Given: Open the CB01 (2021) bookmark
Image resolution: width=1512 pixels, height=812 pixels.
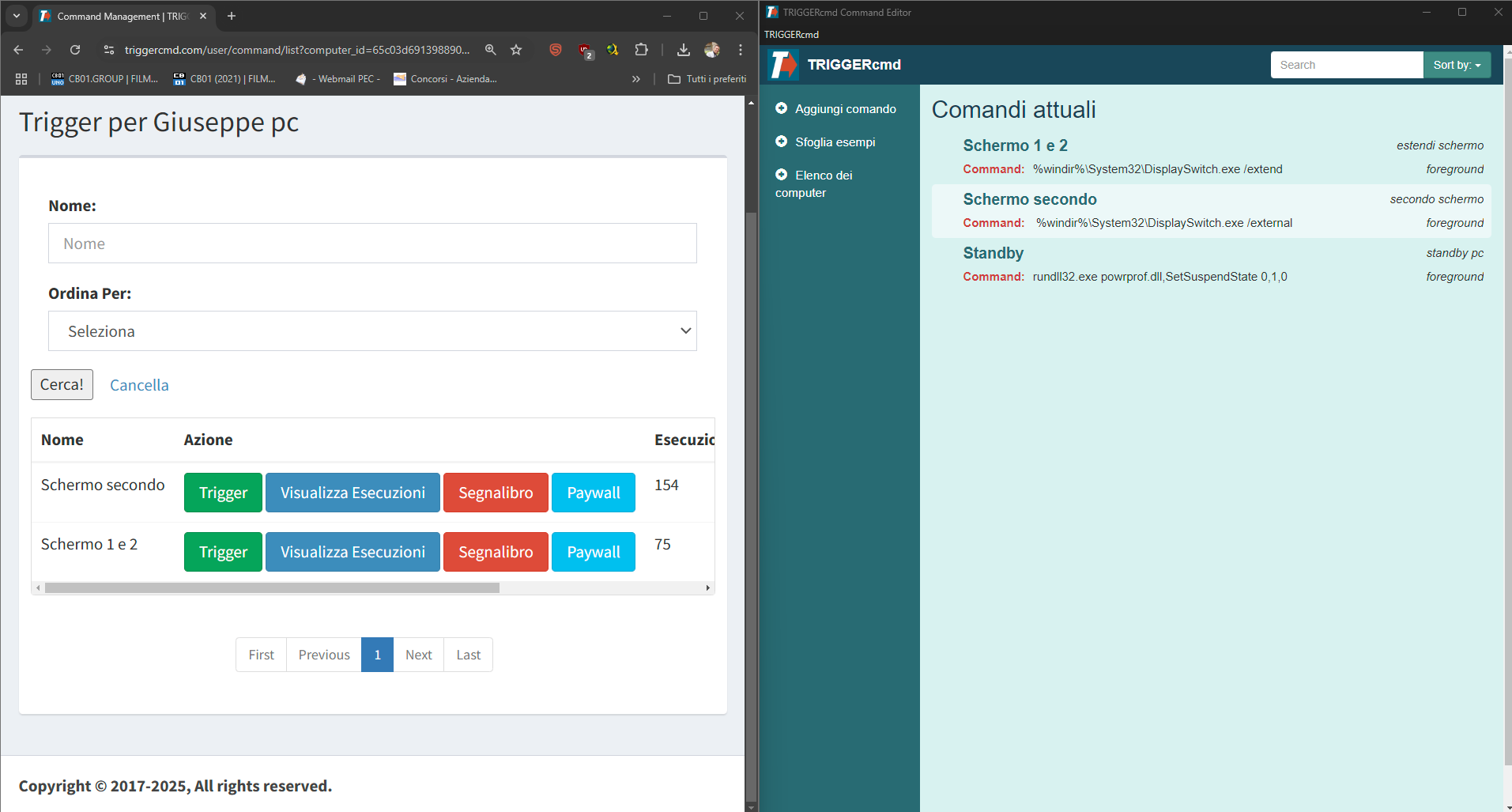Looking at the screenshot, I should (224, 79).
